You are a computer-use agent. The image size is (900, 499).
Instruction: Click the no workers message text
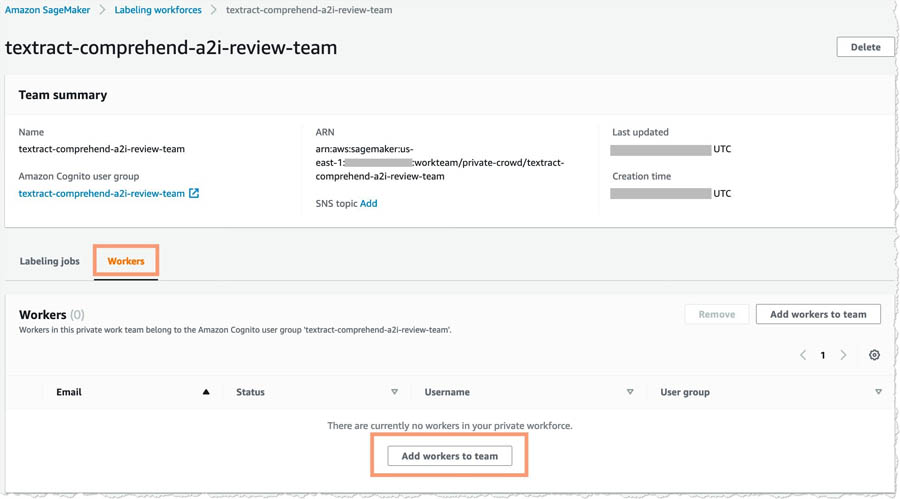pos(449,425)
